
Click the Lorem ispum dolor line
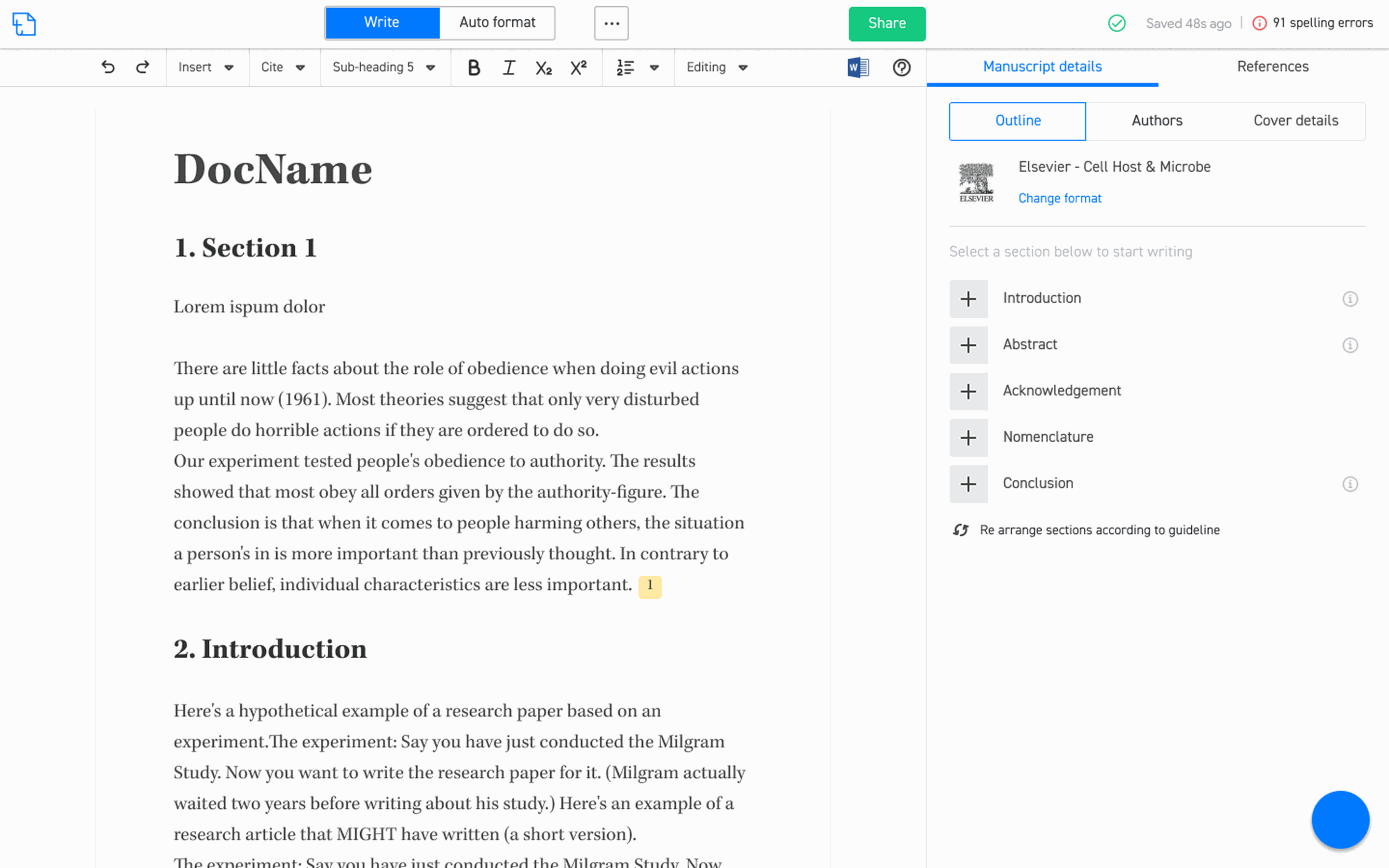pos(249,307)
